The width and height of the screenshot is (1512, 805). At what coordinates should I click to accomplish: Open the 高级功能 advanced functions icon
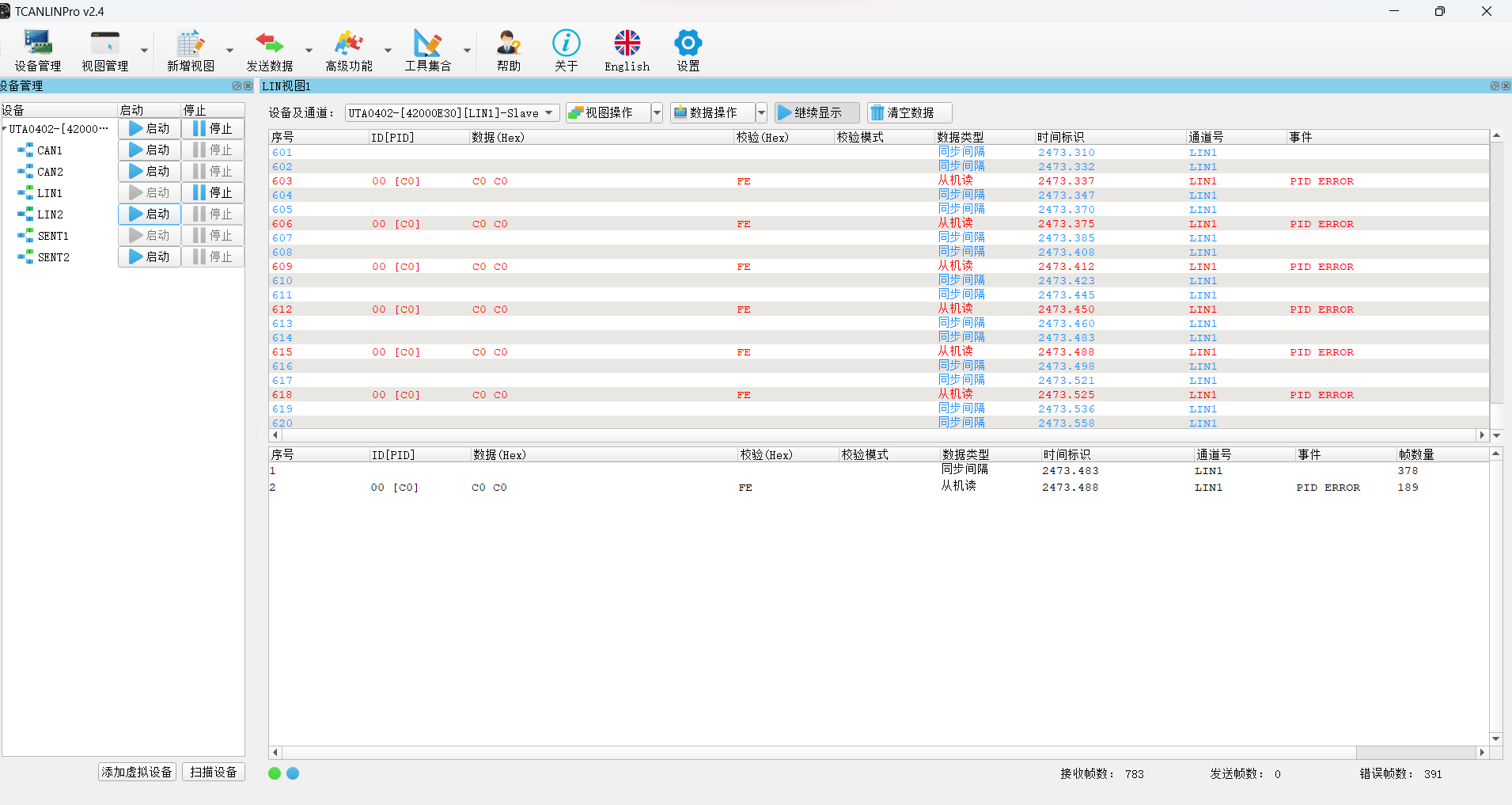[x=348, y=50]
